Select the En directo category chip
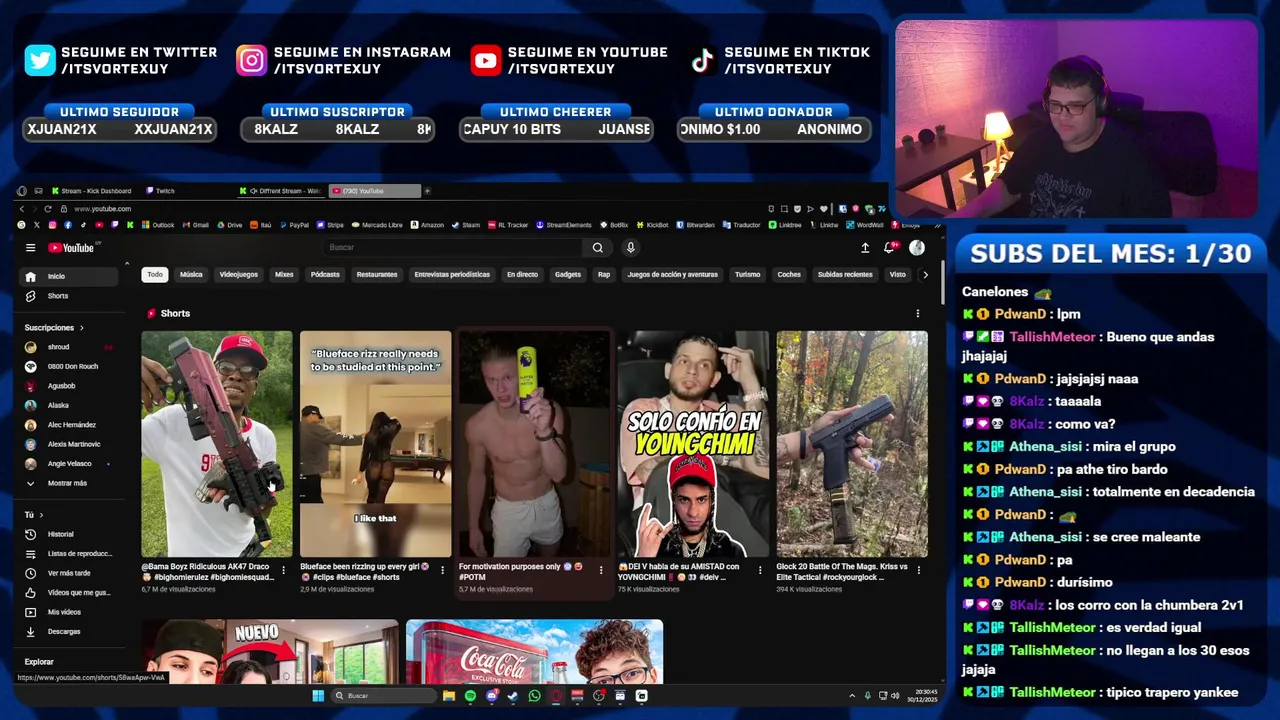1280x720 pixels. pyautogui.click(x=522, y=275)
